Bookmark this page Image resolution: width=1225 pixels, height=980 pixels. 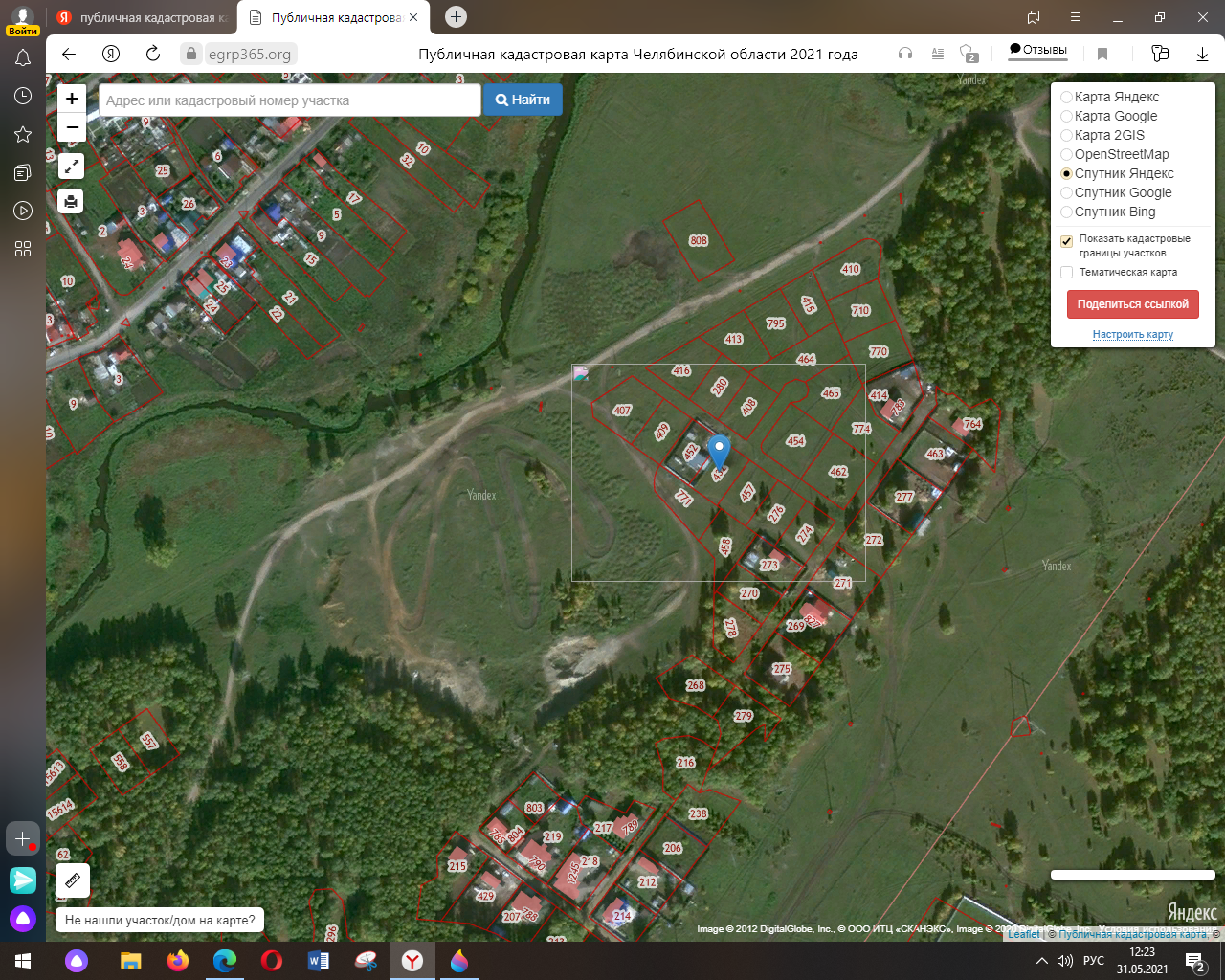tap(1102, 54)
